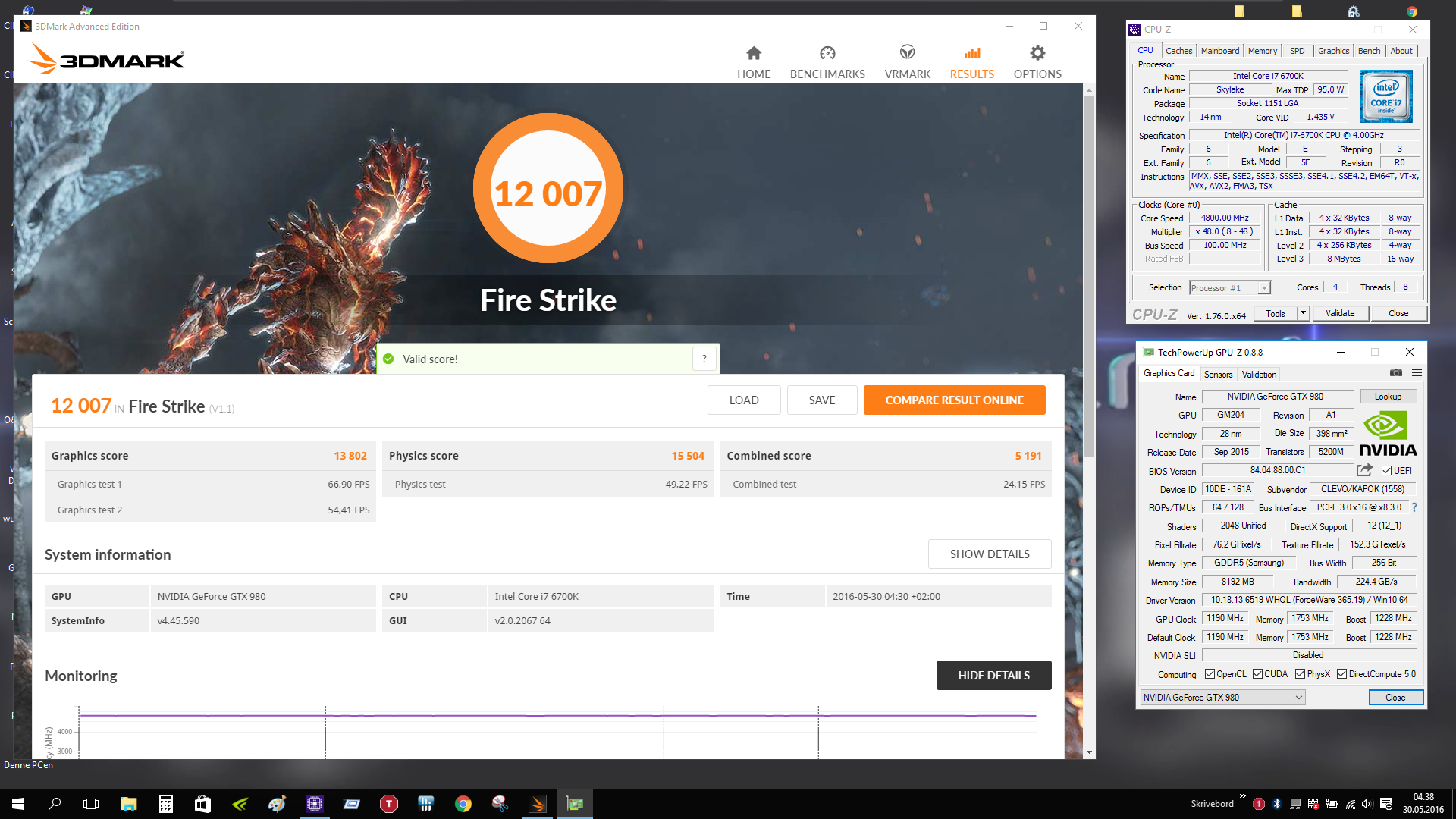Click the GPU-Z screenshot camera icon

pyautogui.click(x=1395, y=373)
